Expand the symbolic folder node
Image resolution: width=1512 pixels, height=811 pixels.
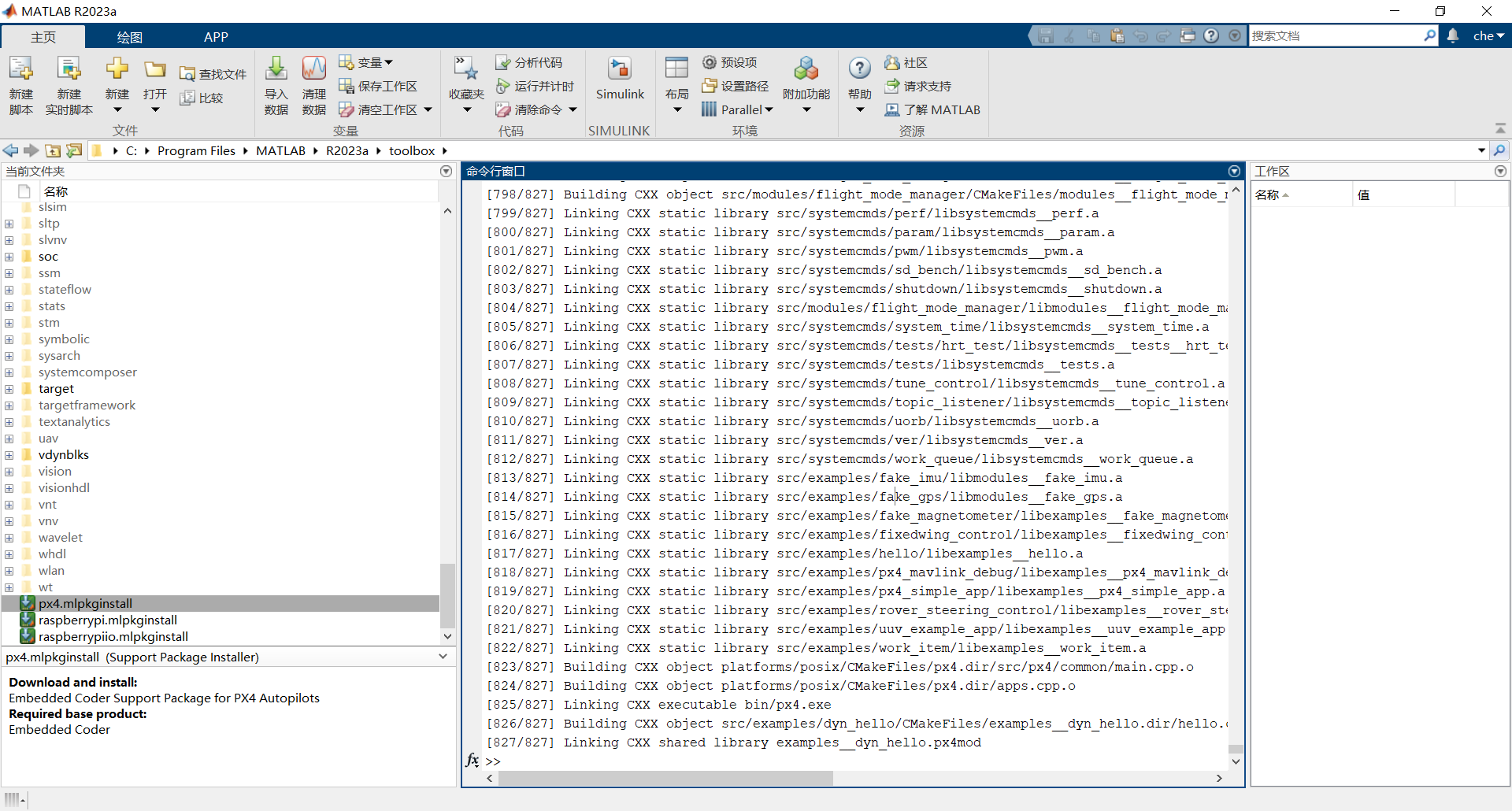coord(9,339)
